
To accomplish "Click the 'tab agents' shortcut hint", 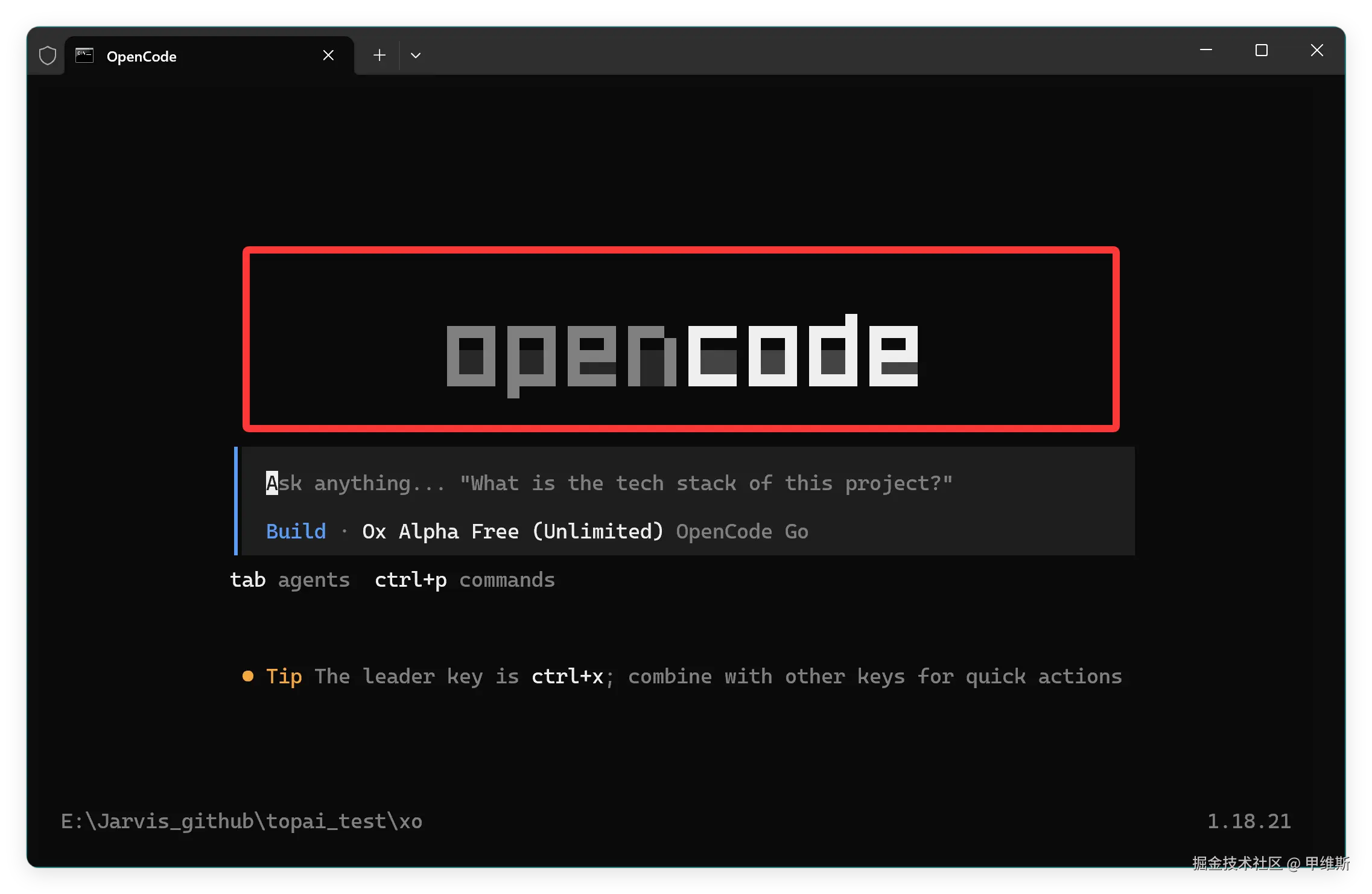I will pyautogui.click(x=290, y=580).
